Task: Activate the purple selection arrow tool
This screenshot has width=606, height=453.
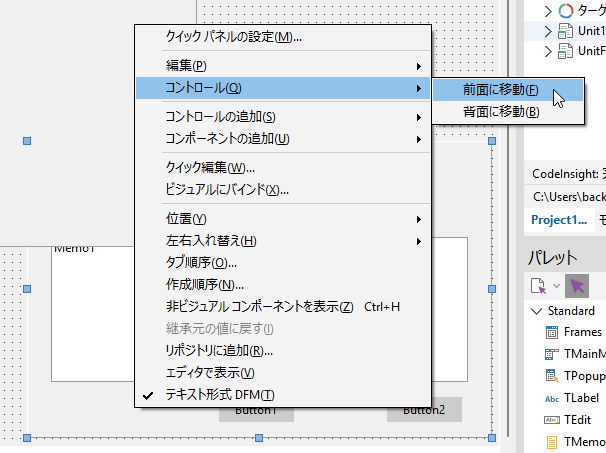Action: point(577,286)
